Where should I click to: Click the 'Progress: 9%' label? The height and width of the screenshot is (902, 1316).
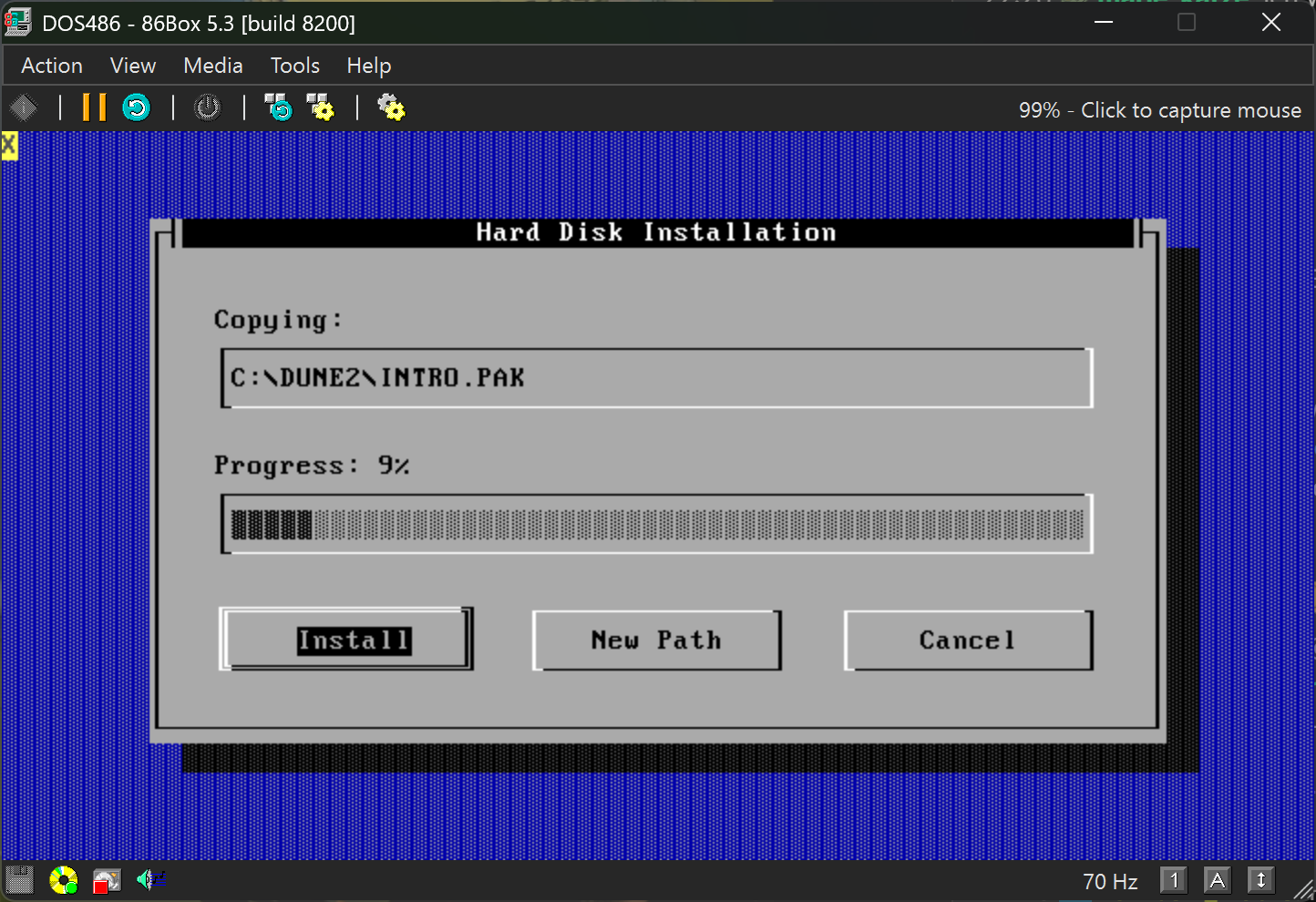point(312,466)
